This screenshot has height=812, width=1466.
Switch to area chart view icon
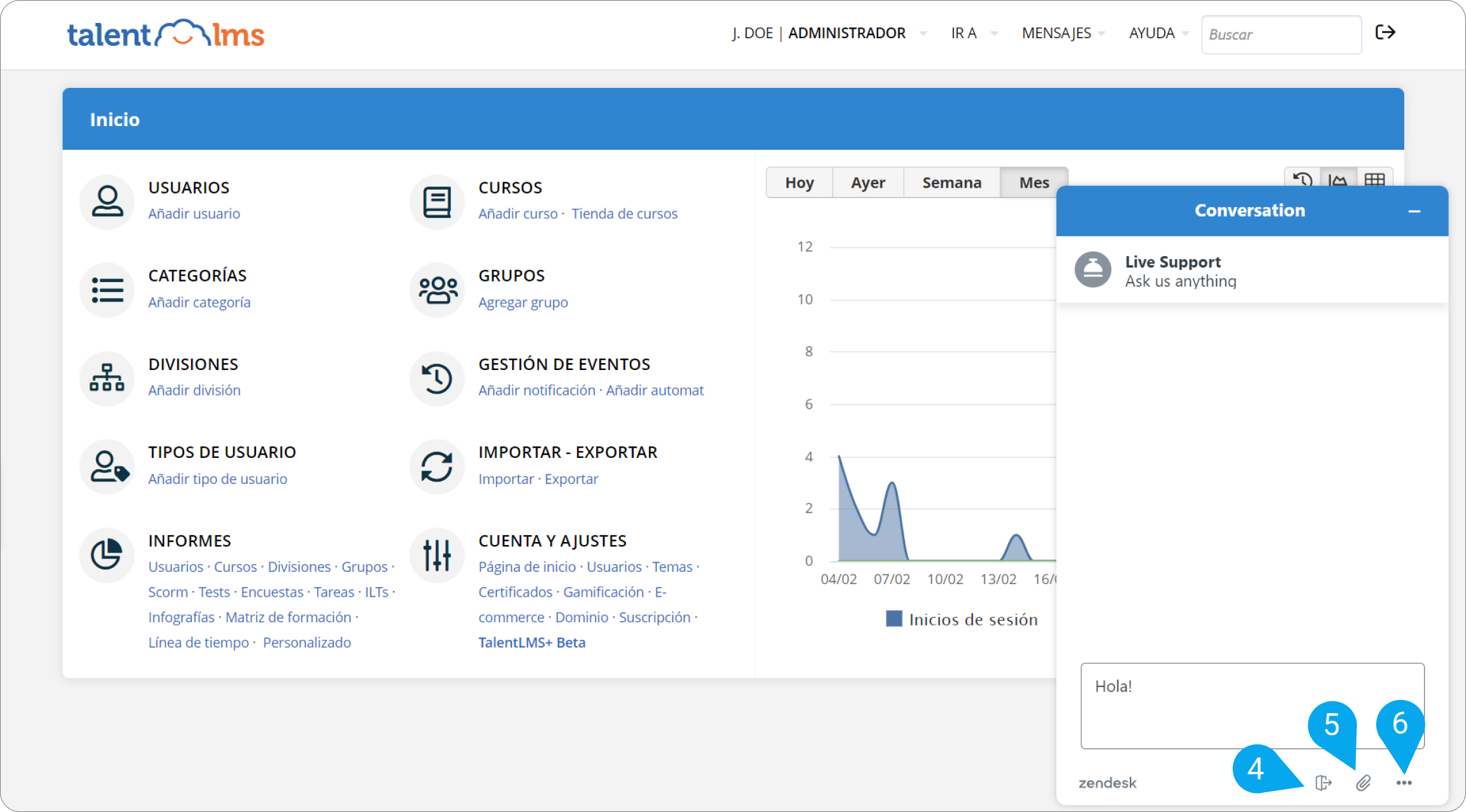coord(1338,180)
